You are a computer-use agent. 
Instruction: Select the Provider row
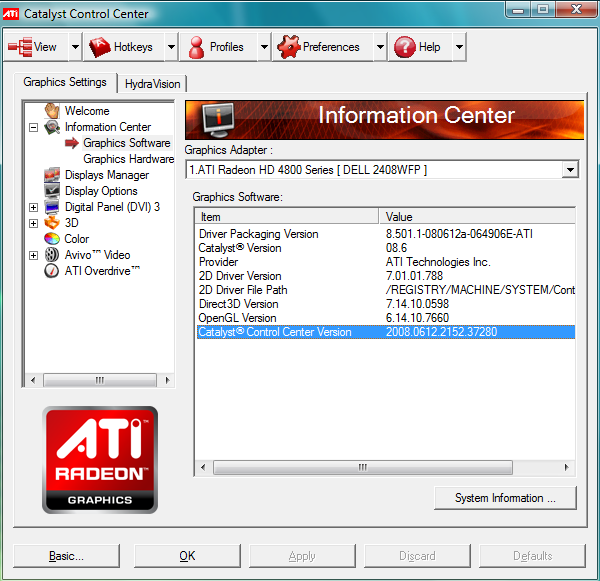[385, 262]
